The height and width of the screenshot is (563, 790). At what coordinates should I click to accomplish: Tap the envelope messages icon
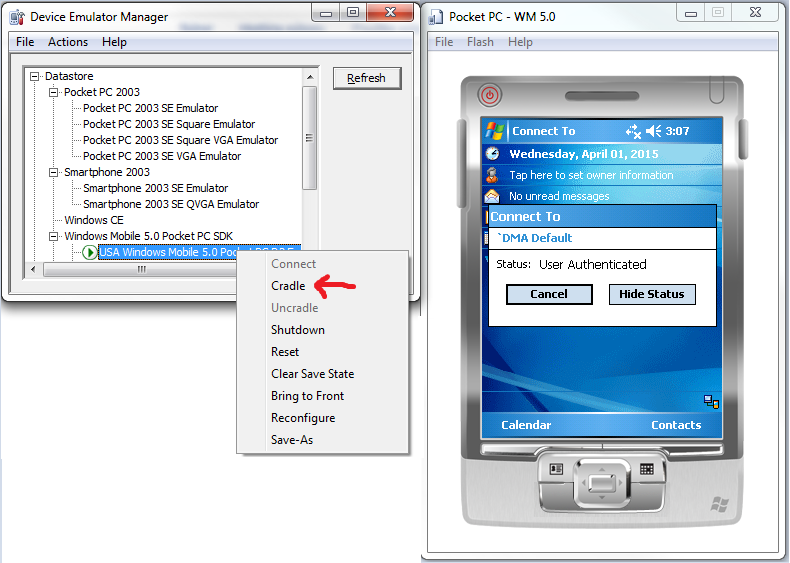tap(491, 196)
